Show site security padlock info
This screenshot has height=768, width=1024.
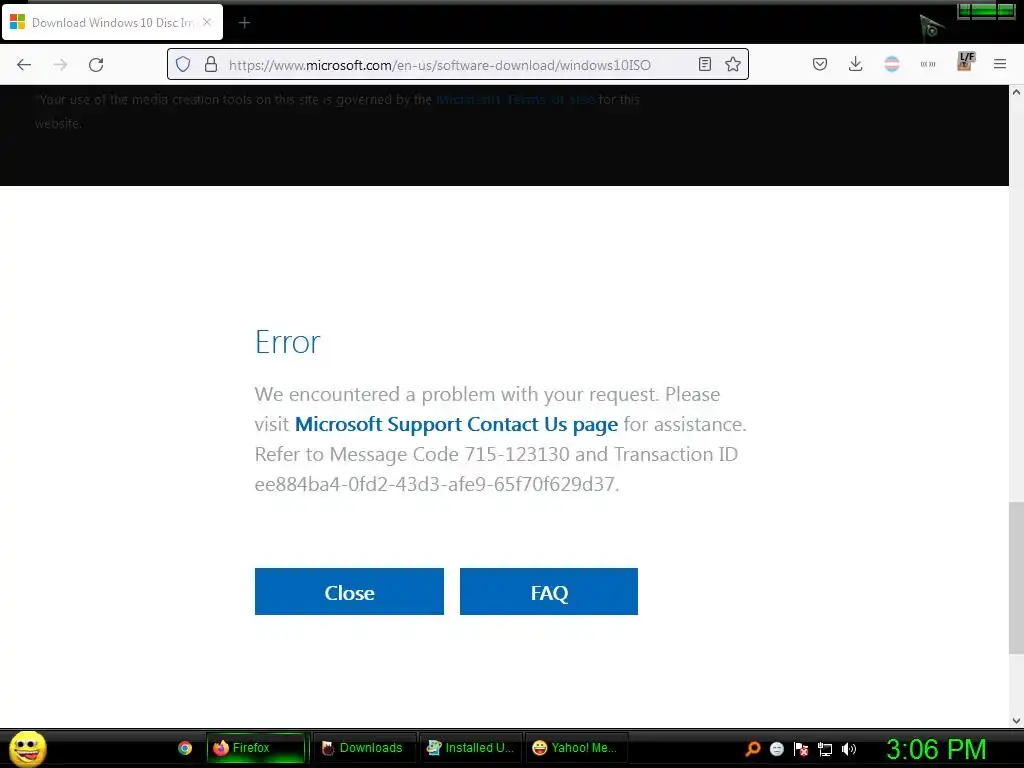coord(210,64)
